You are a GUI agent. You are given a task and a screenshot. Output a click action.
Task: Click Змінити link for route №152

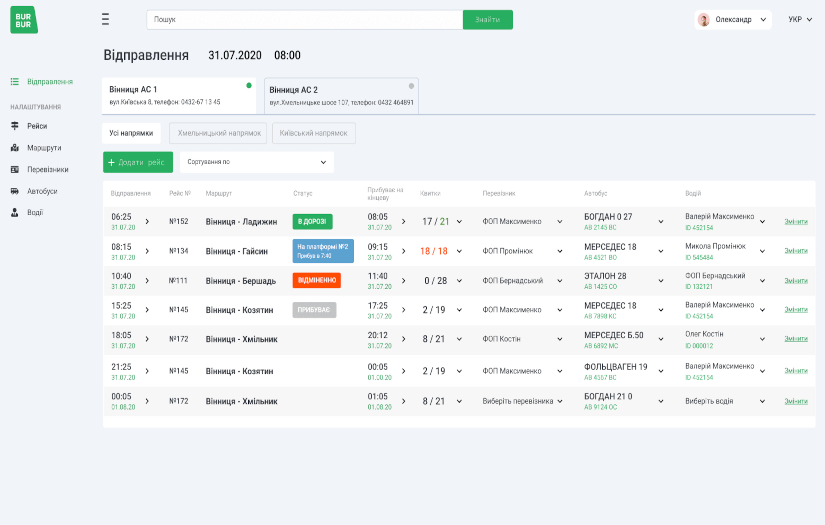796,221
